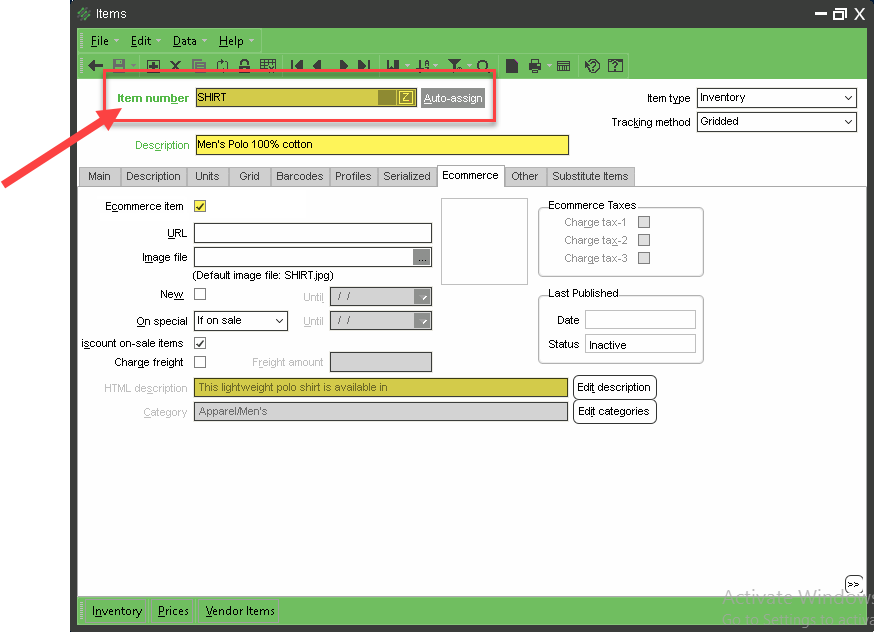
Task: Click the Image file input field
Action: tap(303, 257)
